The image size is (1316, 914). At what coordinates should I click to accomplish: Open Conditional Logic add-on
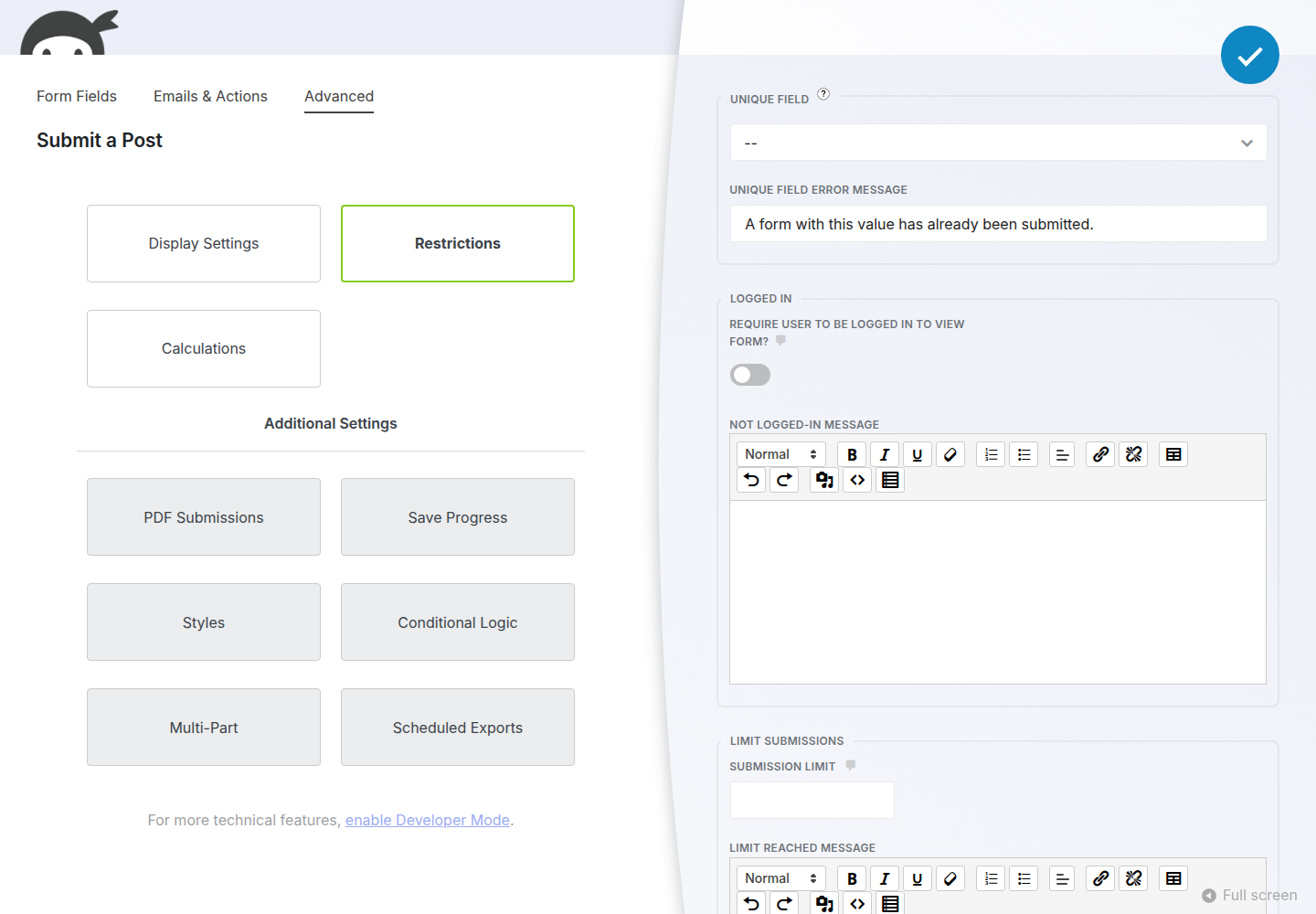(458, 622)
